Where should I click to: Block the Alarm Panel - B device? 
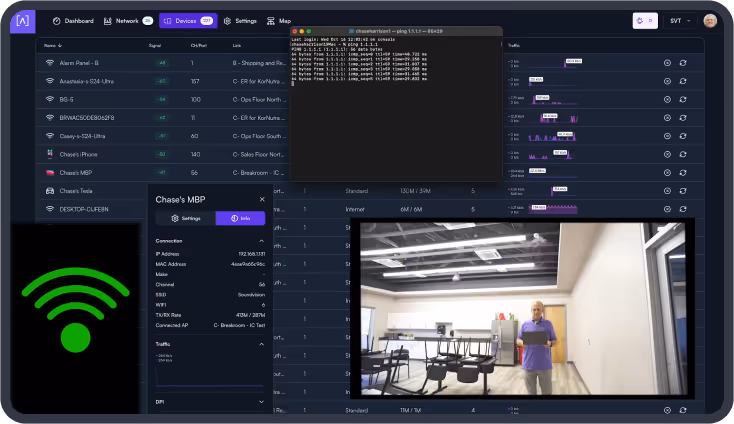click(x=668, y=63)
